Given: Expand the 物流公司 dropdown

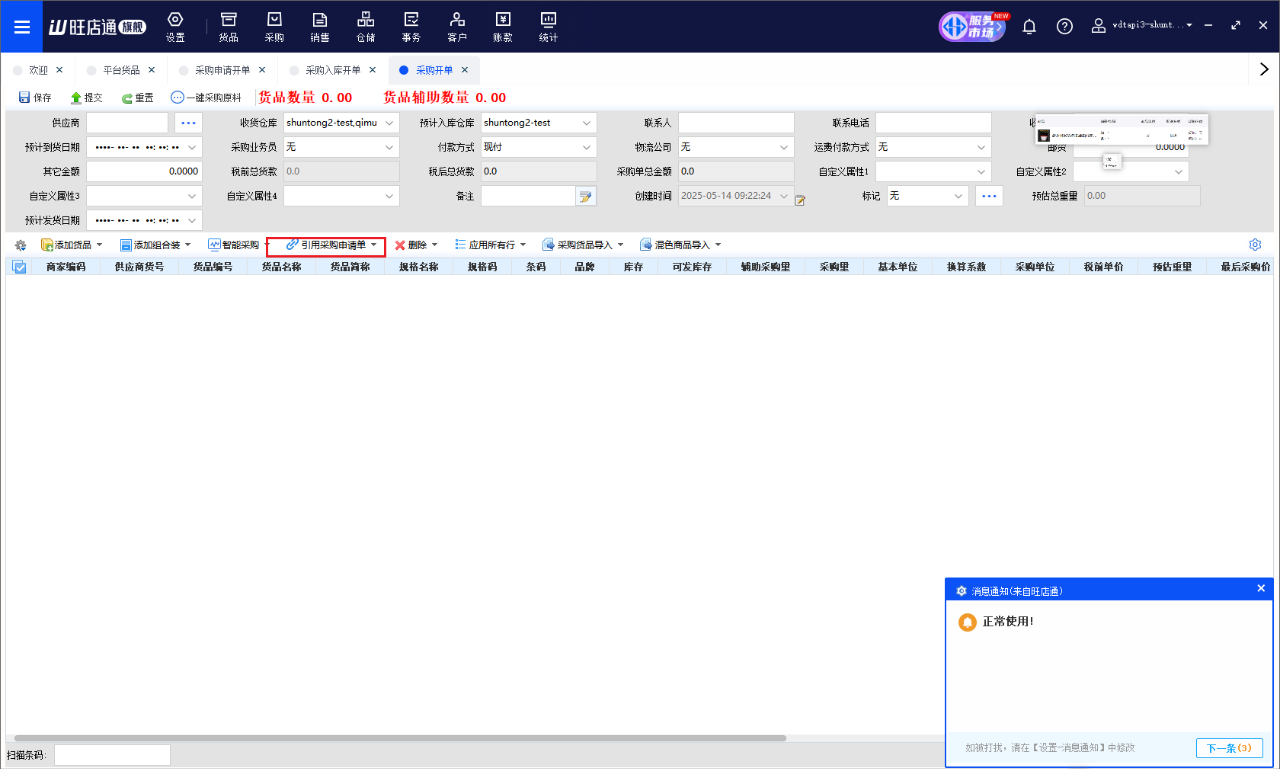Looking at the screenshot, I should (x=783, y=147).
